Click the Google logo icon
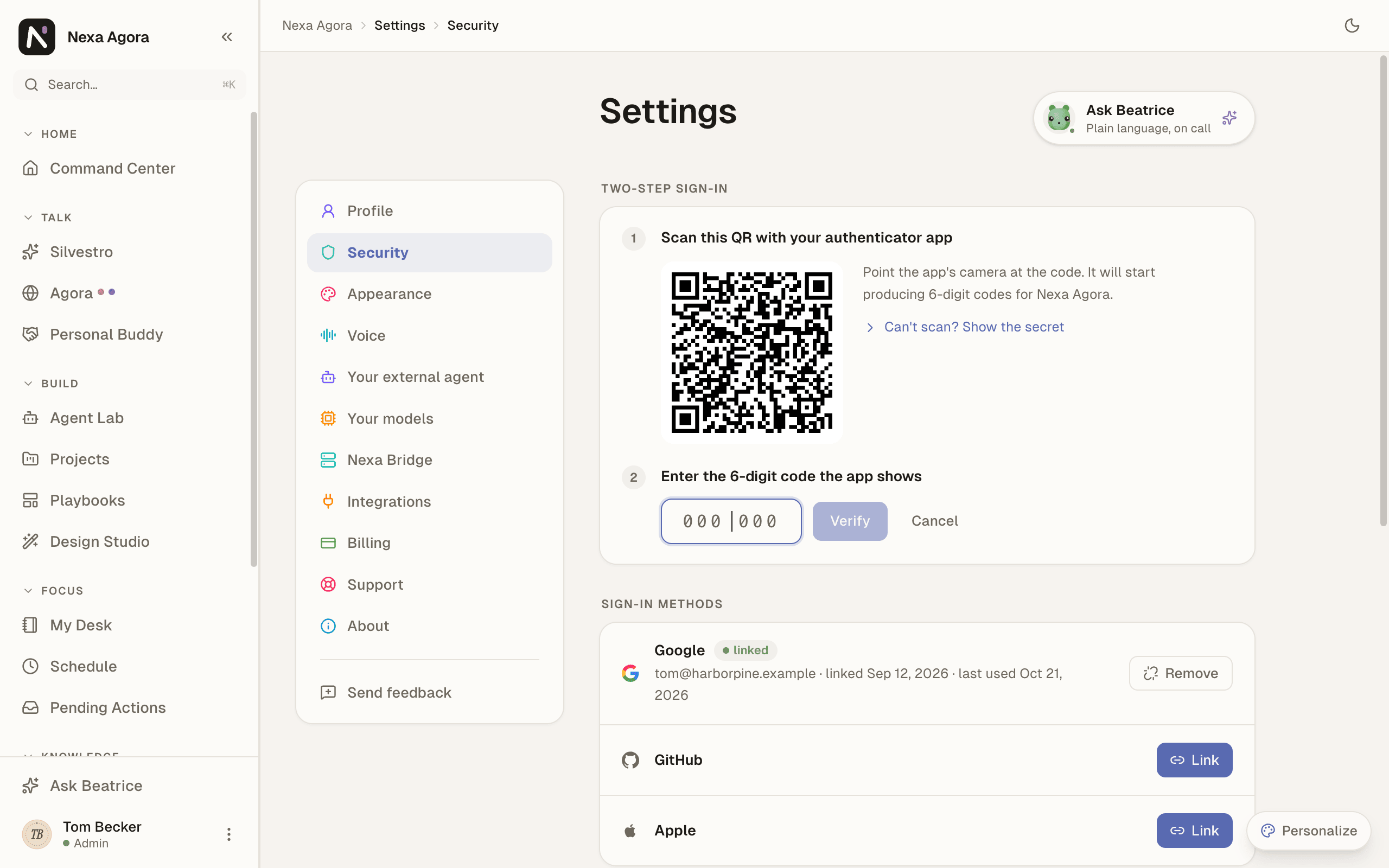The image size is (1389, 868). [630, 673]
